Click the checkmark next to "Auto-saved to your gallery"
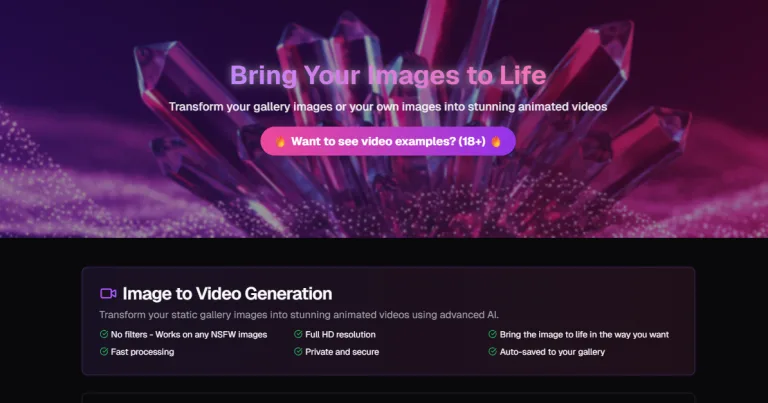Image resolution: width=768 pixels, height=403 pixels. pyautogui.click(x=492, y=352)
